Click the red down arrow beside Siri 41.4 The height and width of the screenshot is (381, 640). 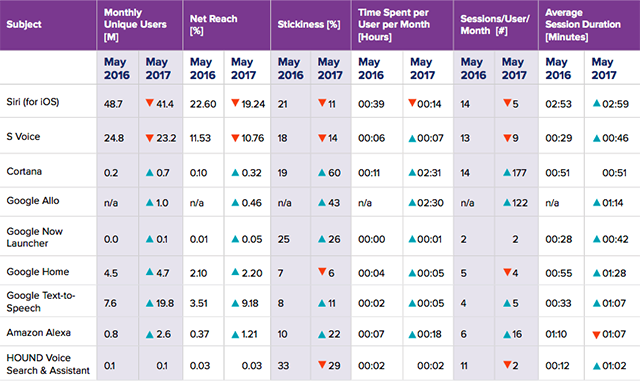150,103
